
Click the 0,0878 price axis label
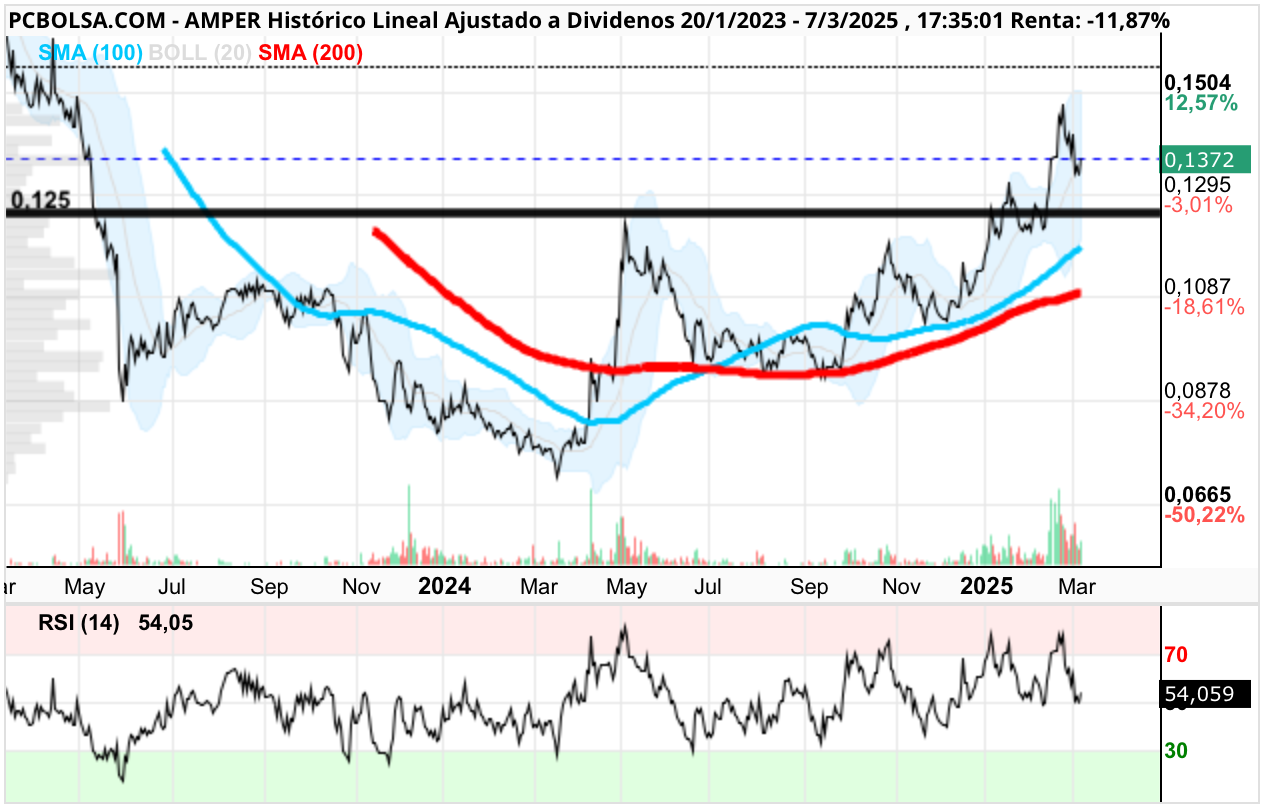1200,389
